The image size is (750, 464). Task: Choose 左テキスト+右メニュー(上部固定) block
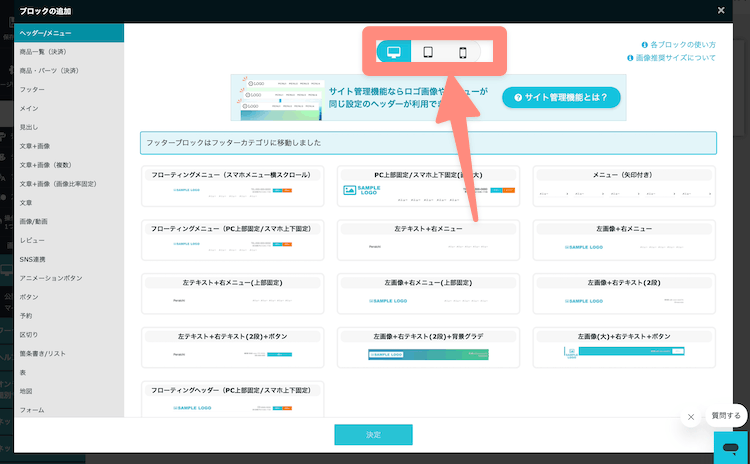pos(232,294)
